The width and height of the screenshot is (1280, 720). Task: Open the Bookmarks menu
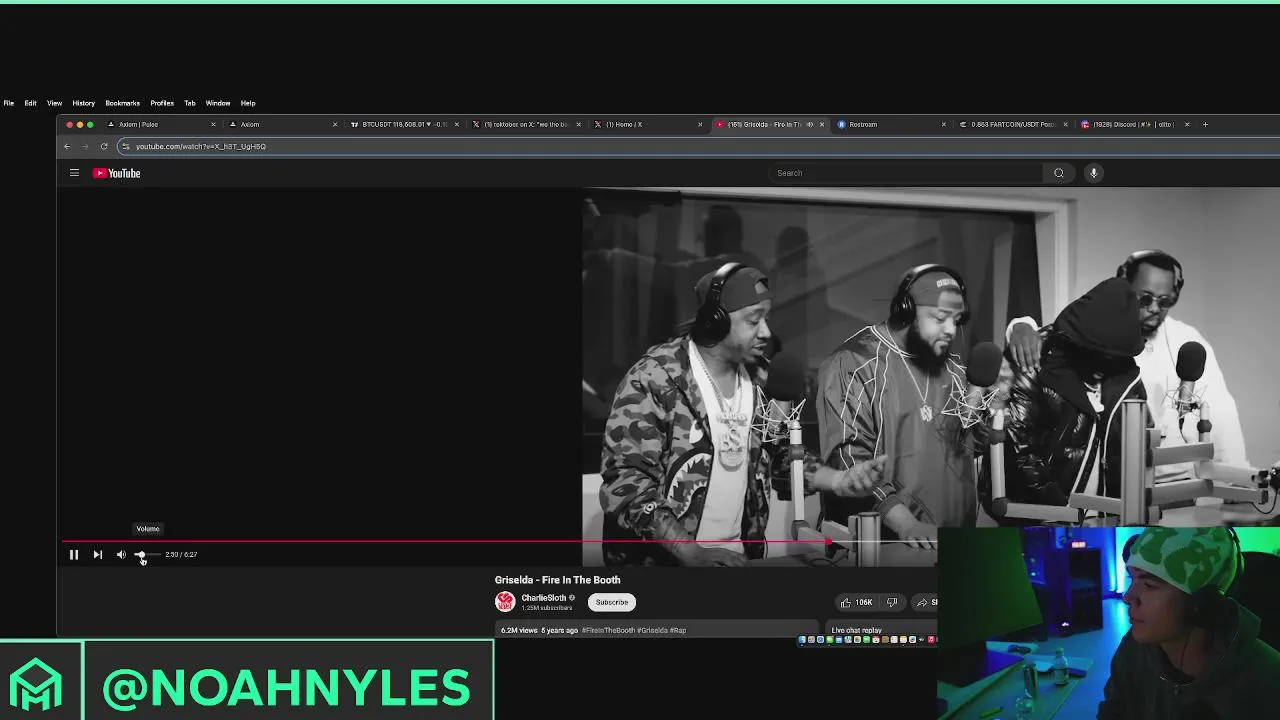pos(123,103)
